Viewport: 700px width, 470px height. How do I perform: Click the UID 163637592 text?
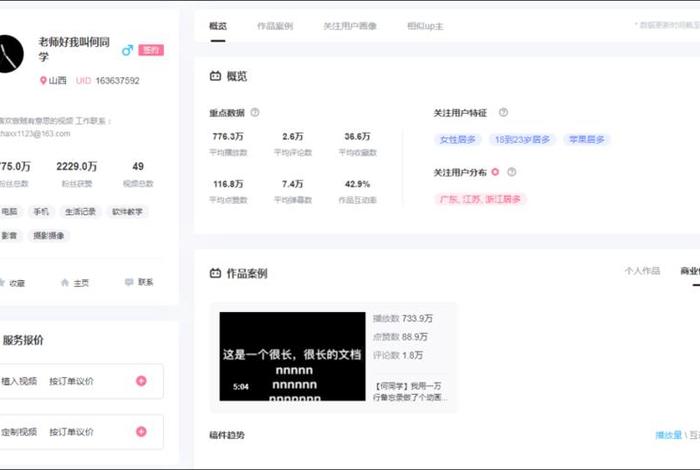(x=108, y=81)
